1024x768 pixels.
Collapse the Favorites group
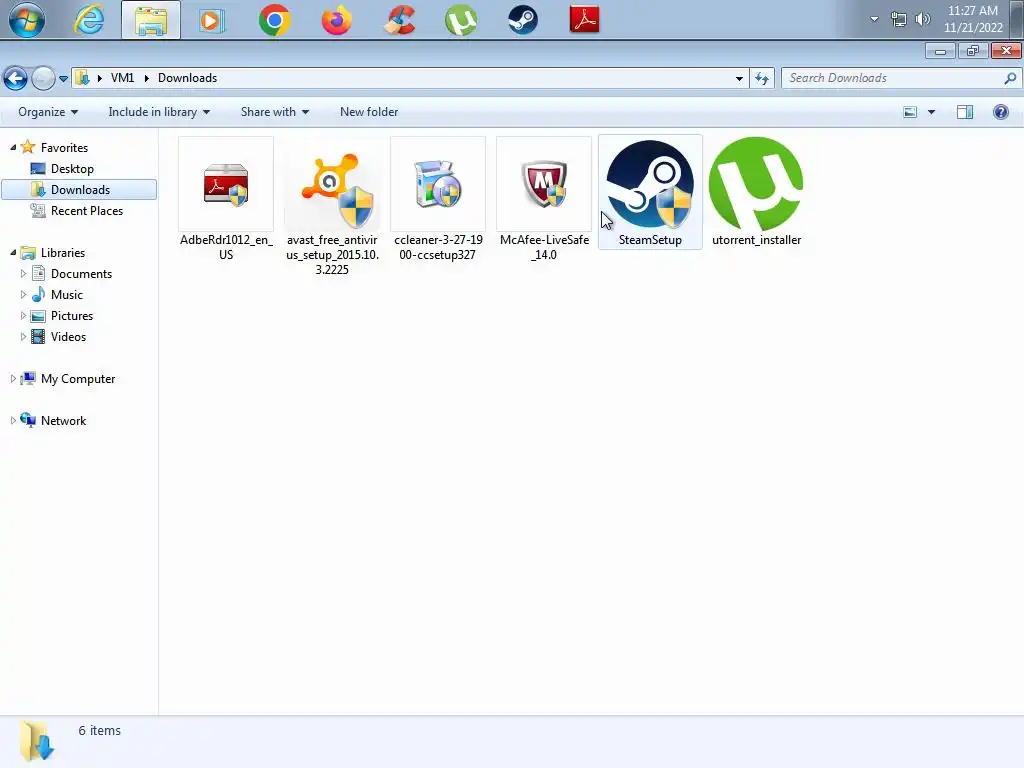point(13,148)
